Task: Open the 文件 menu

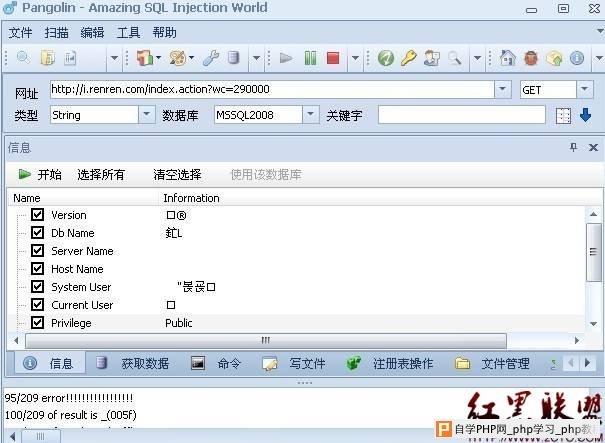Action: [20, 33]
